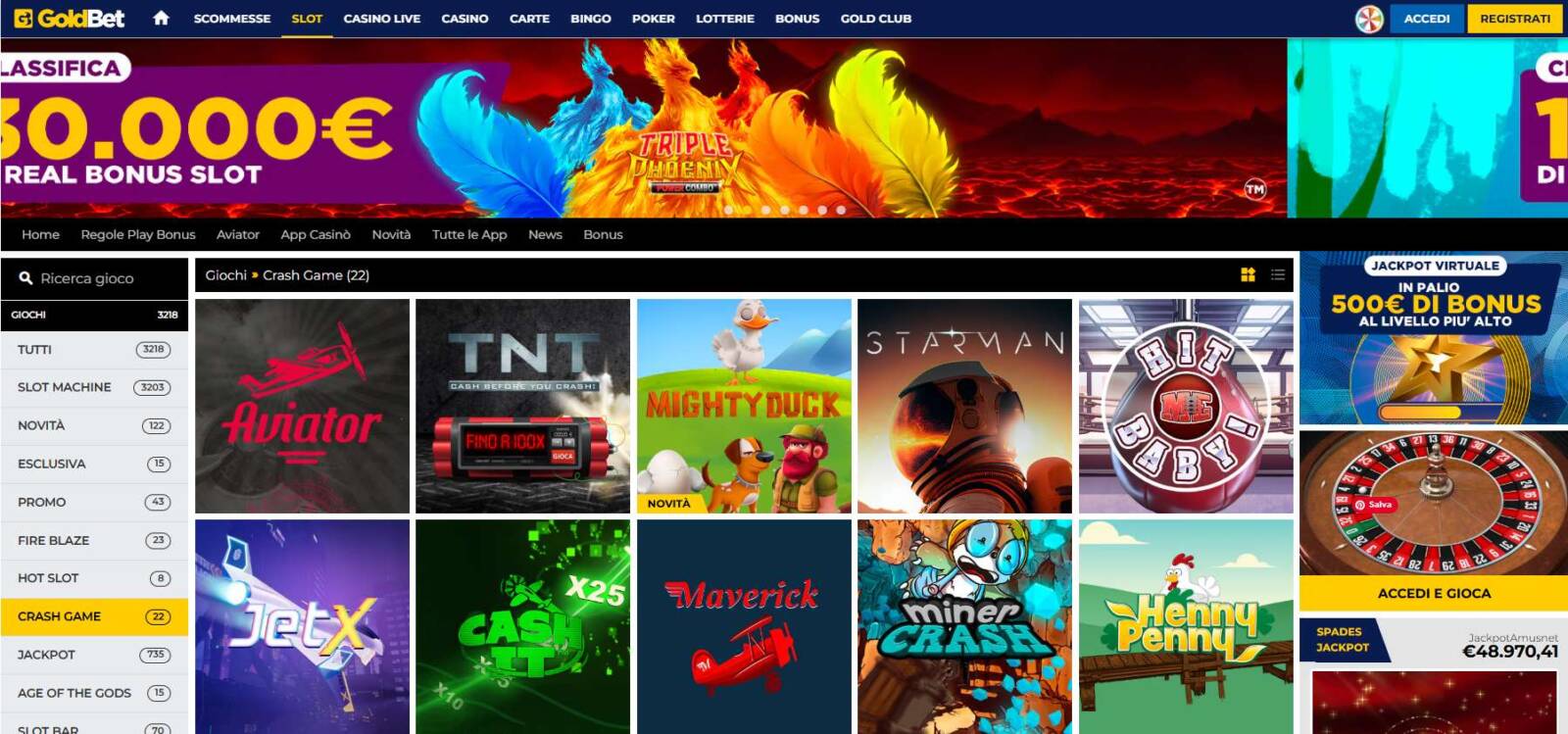1568x734 pixels.
Task: Switch to list view layout
Action: click(x=1278, y=275)
